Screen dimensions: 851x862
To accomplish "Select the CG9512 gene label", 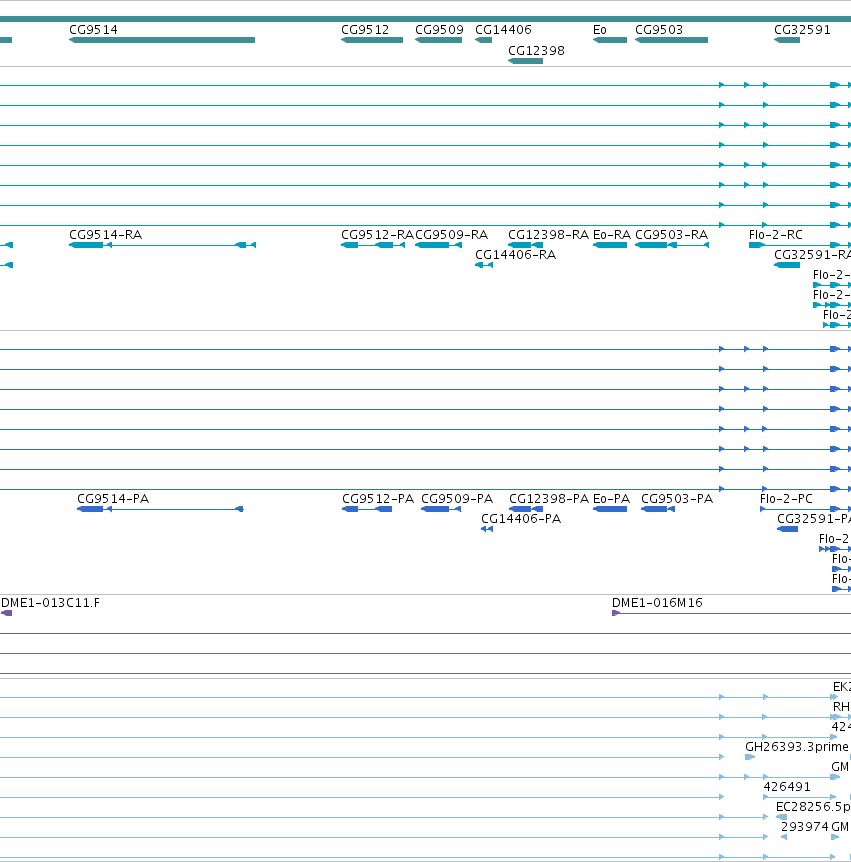I will pyautogui.click(x=365, y=30).
